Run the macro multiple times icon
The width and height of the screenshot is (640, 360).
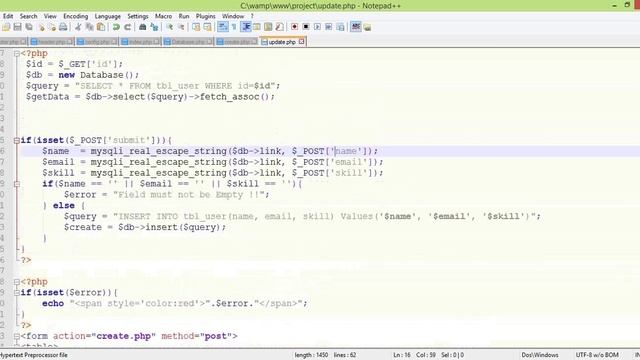[x=329, y=27]
